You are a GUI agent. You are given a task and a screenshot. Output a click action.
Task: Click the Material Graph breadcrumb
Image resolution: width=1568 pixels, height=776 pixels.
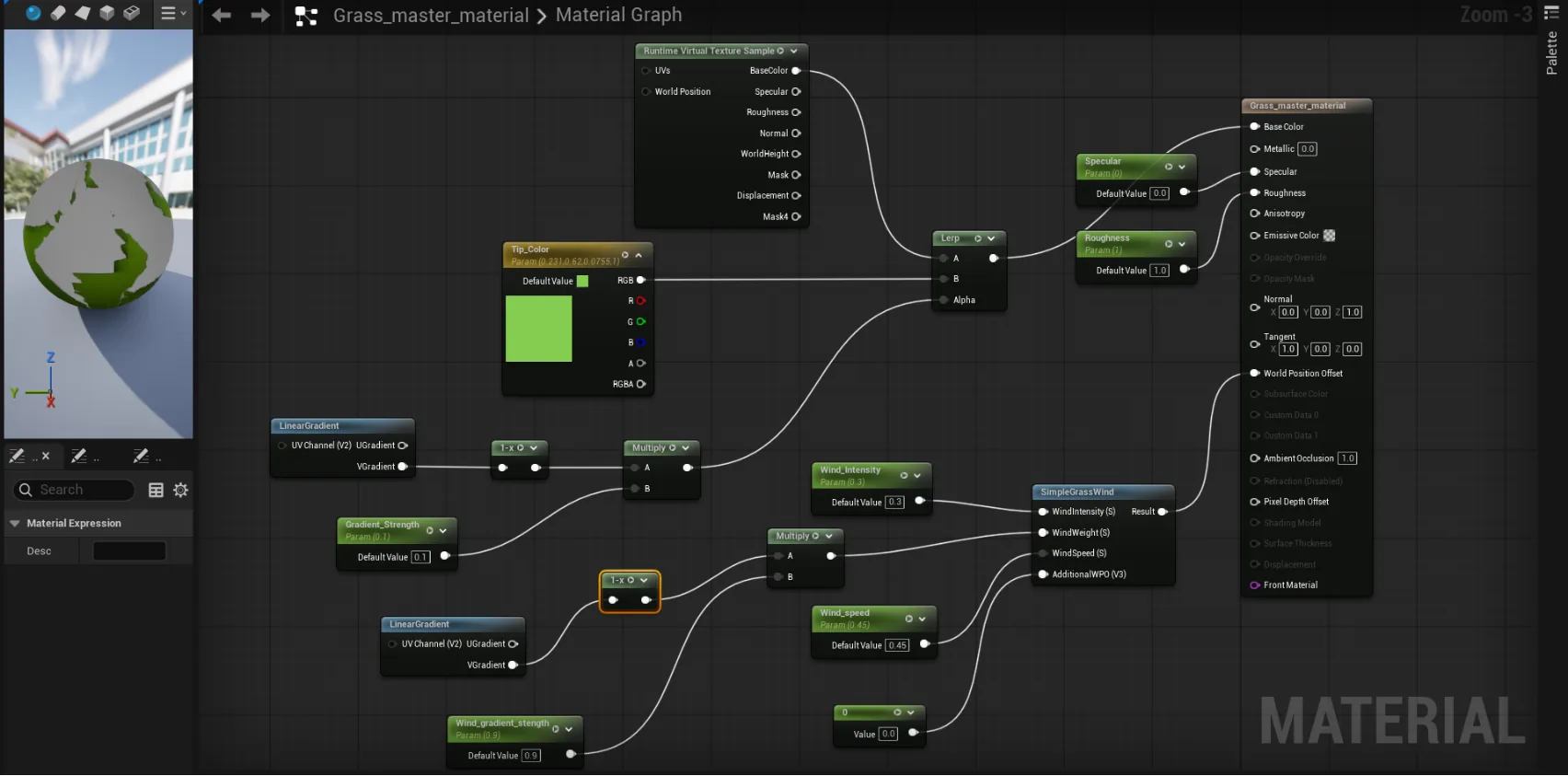pos(619,15)
